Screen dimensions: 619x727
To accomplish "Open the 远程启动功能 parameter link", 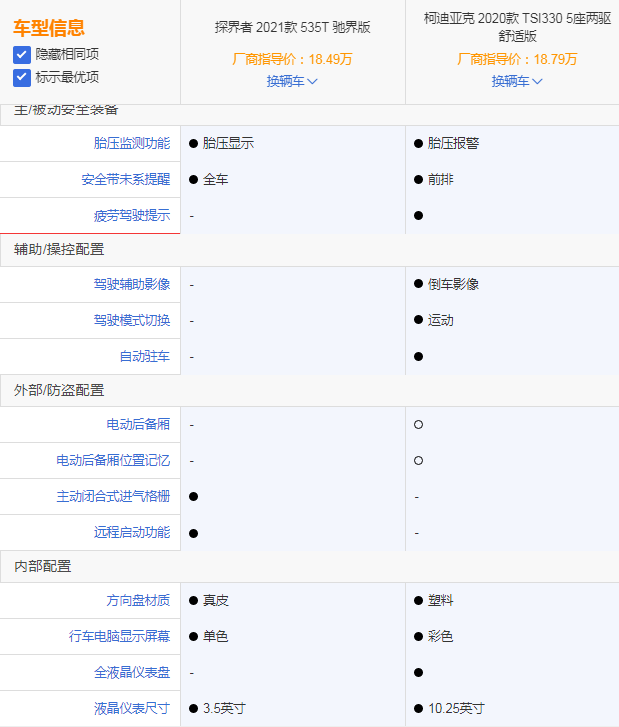I will (132, 532).
